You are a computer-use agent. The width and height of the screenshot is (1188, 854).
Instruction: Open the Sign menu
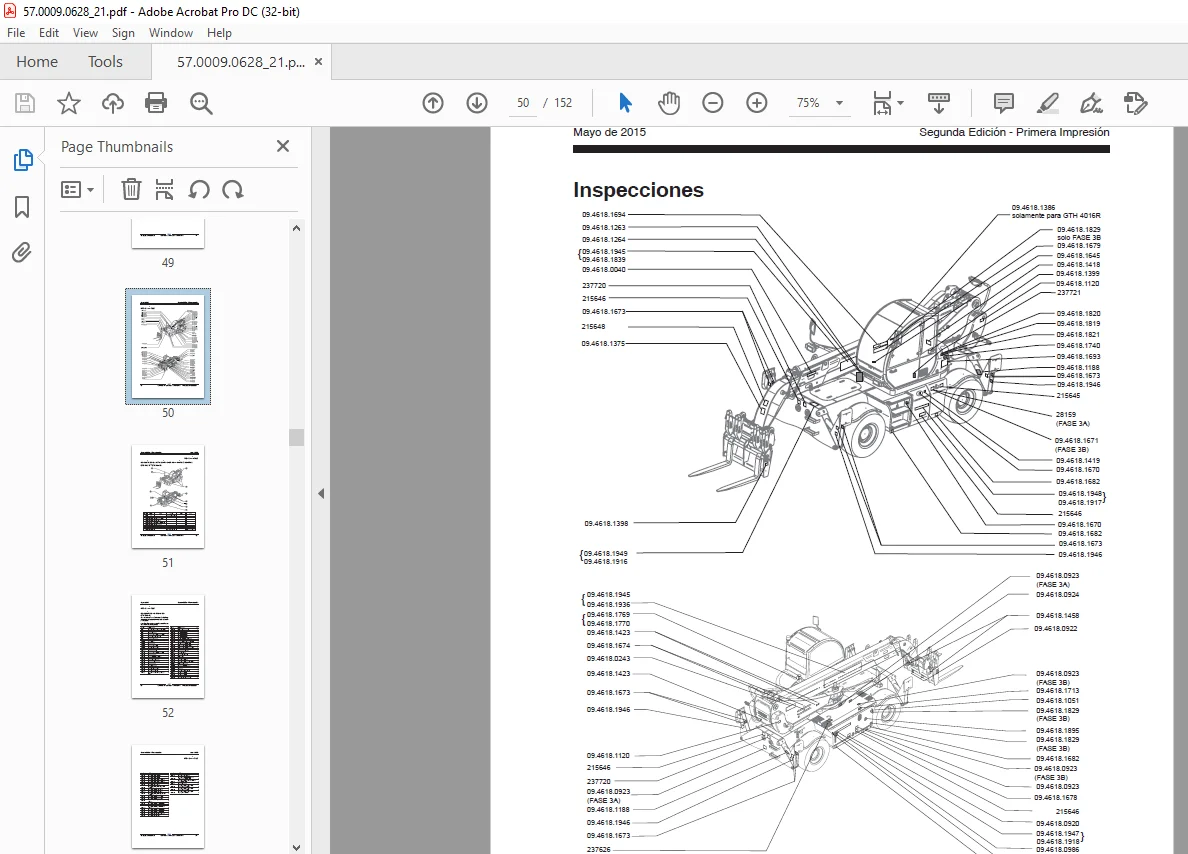point(123,33)
